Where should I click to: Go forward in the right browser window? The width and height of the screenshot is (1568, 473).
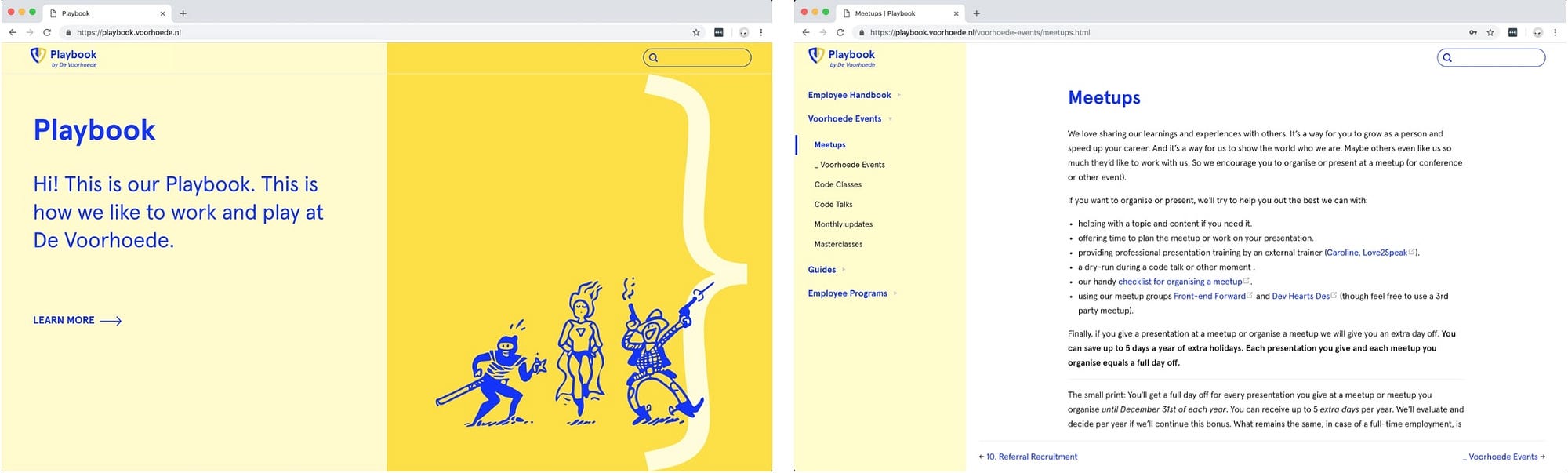pyautogui.click(x=823, y=32)
